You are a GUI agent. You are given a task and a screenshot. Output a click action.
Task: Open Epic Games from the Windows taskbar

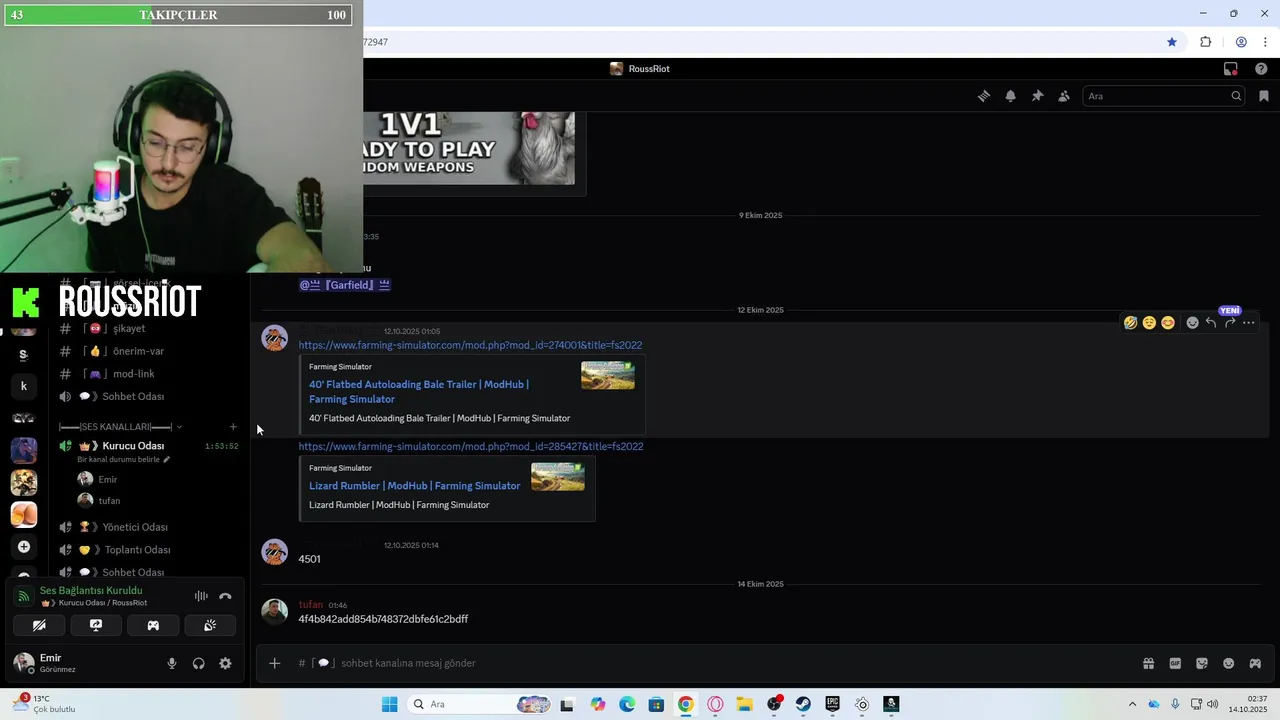(832, 704)
